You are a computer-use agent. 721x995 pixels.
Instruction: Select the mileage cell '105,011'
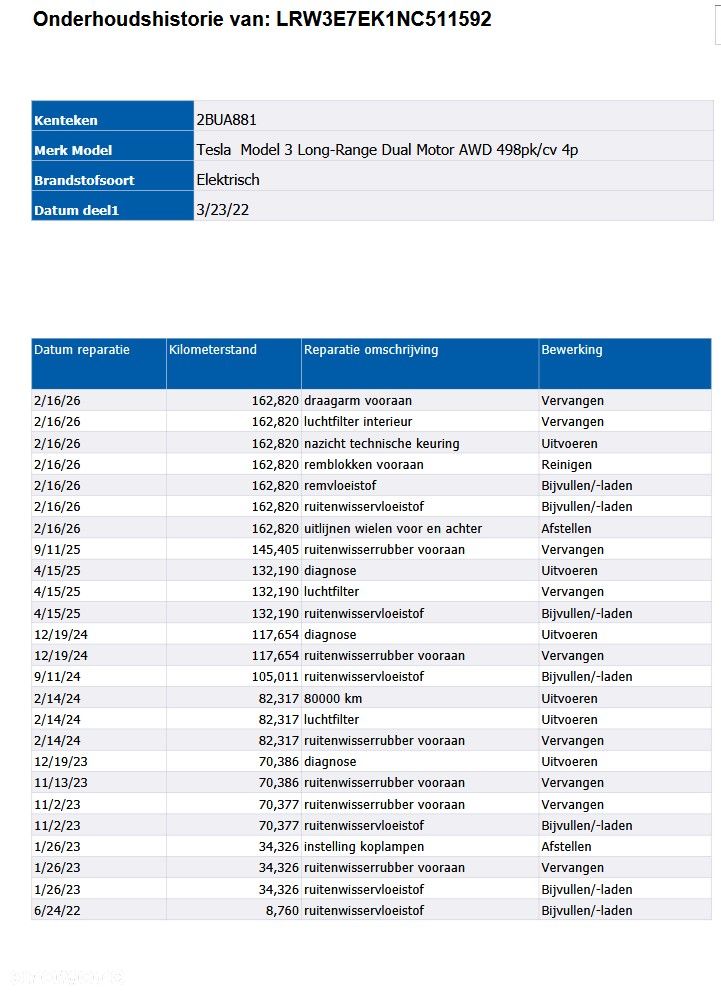tap(234, 676)
